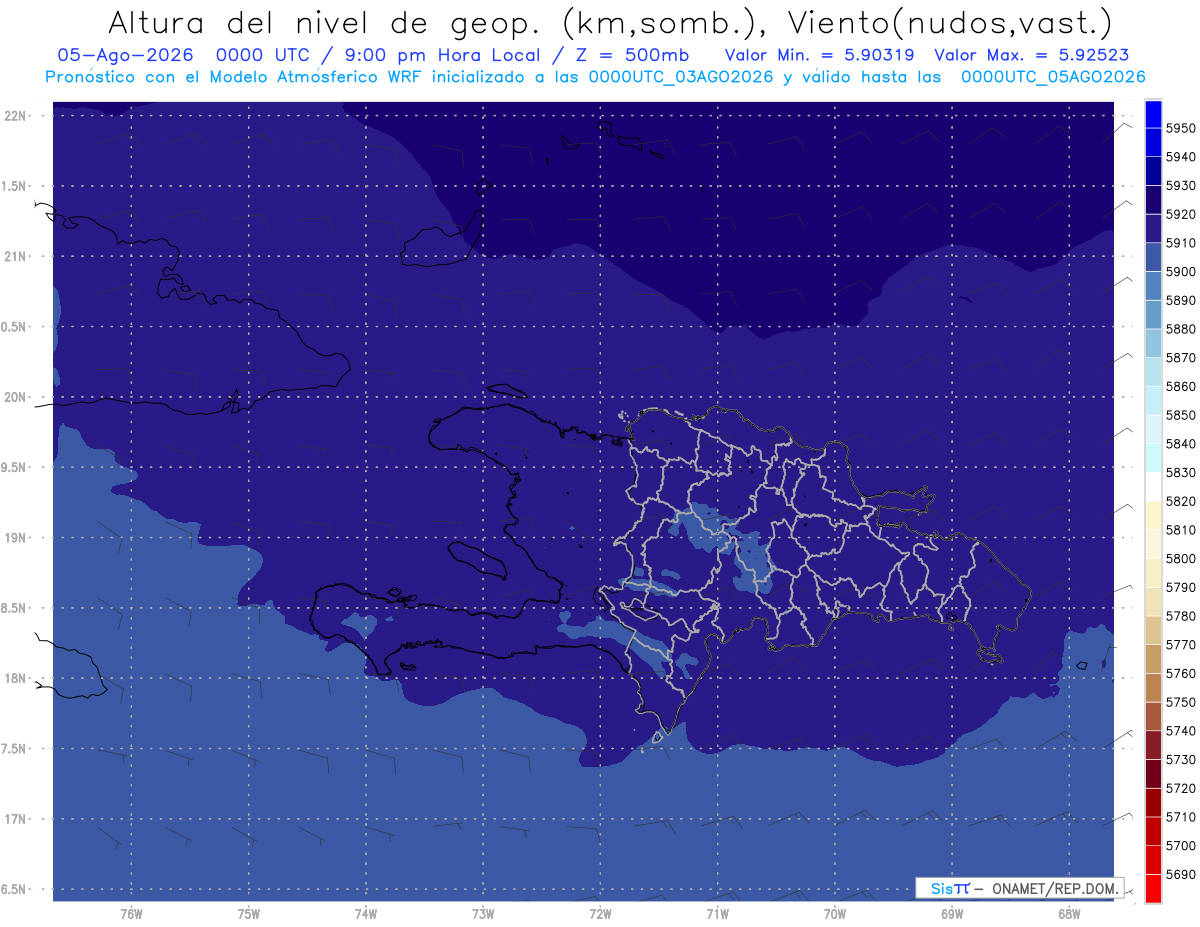Click the 5730 colorbar label
The height and width of the screenshot is (927, 1200).
pos(1181,760)
